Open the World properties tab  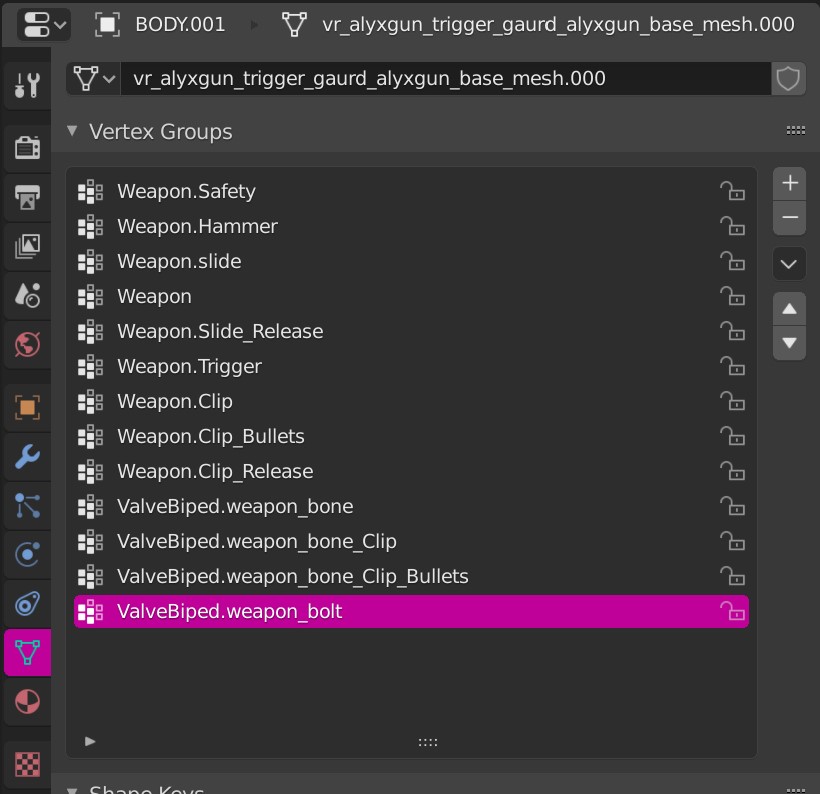click(27, 344)
